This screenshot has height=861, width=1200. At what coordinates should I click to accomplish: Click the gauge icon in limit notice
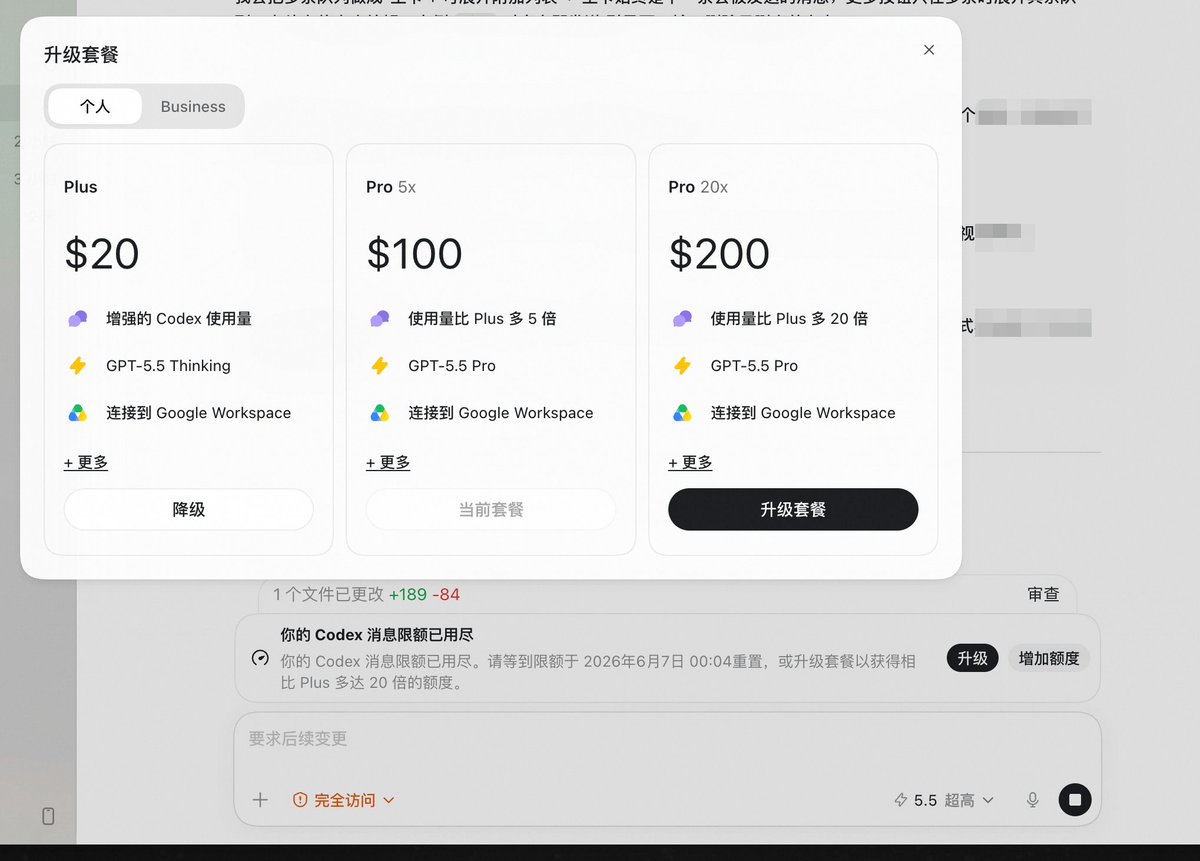[260, 658]
